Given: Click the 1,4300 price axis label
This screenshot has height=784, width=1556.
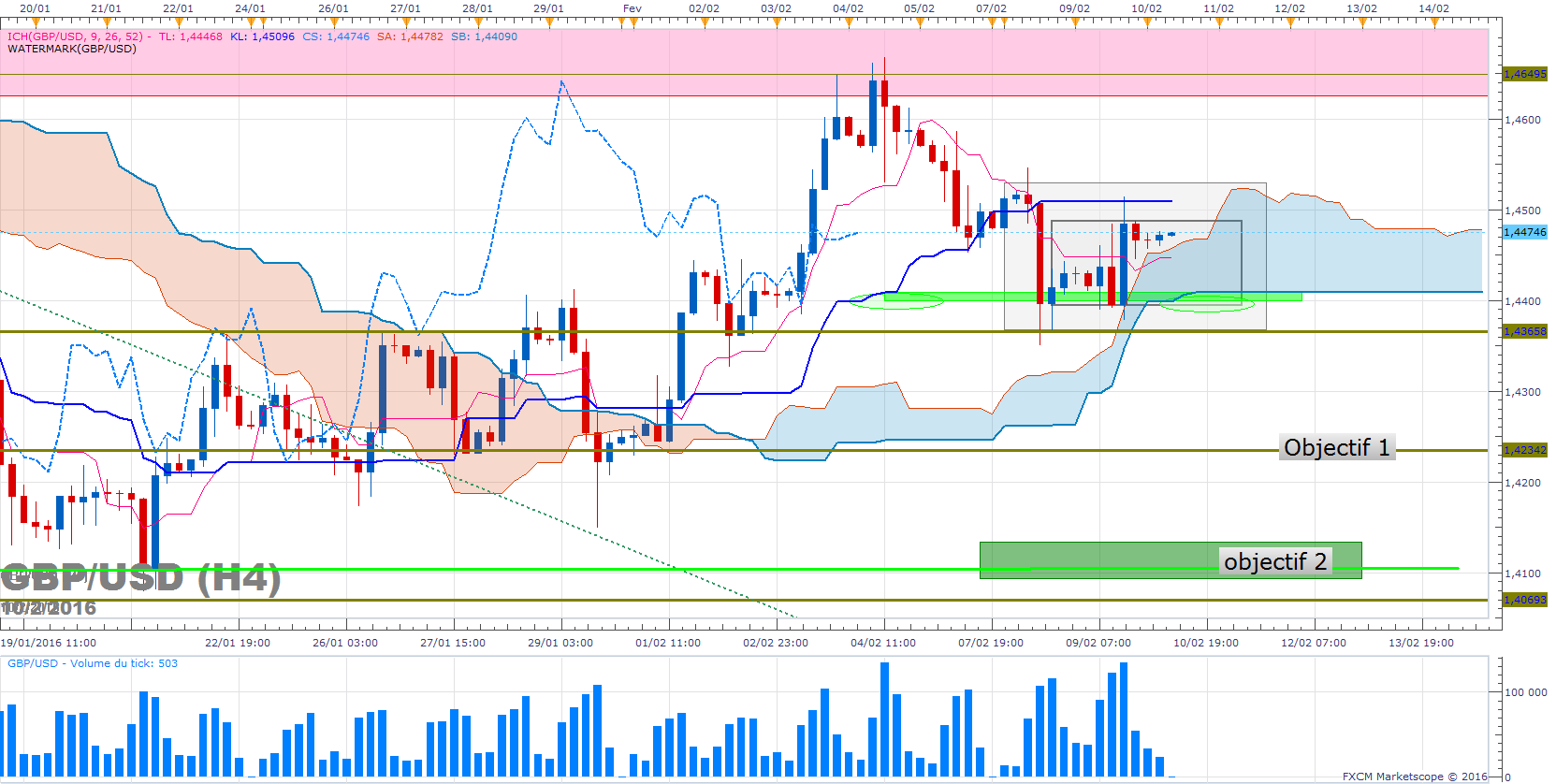Looking at the screenshot, I should click(x=1522, y=392).
